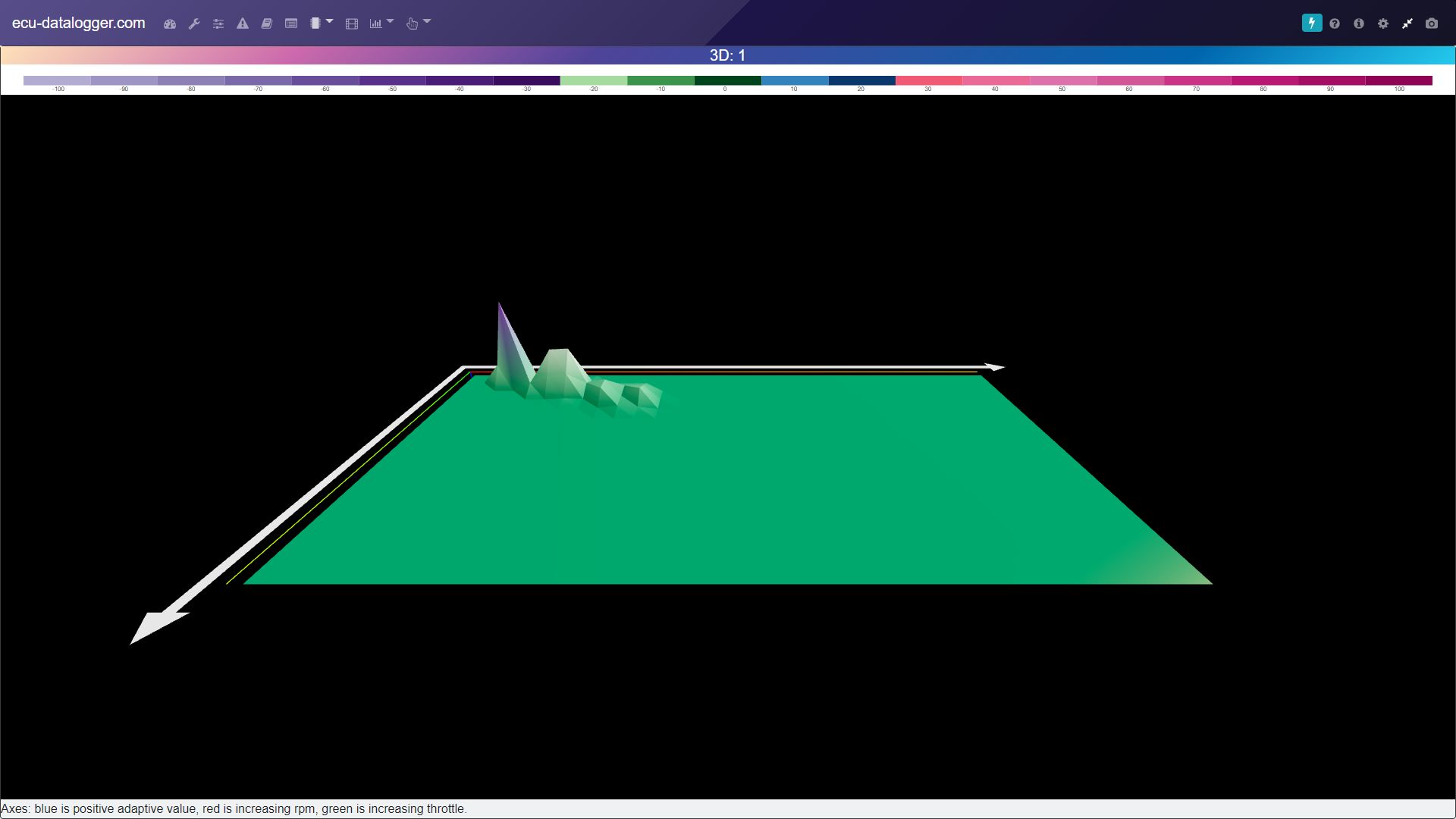Screen dimensions: 1456x819
Task: Open the film strip icon
Action: click(352, 24)
